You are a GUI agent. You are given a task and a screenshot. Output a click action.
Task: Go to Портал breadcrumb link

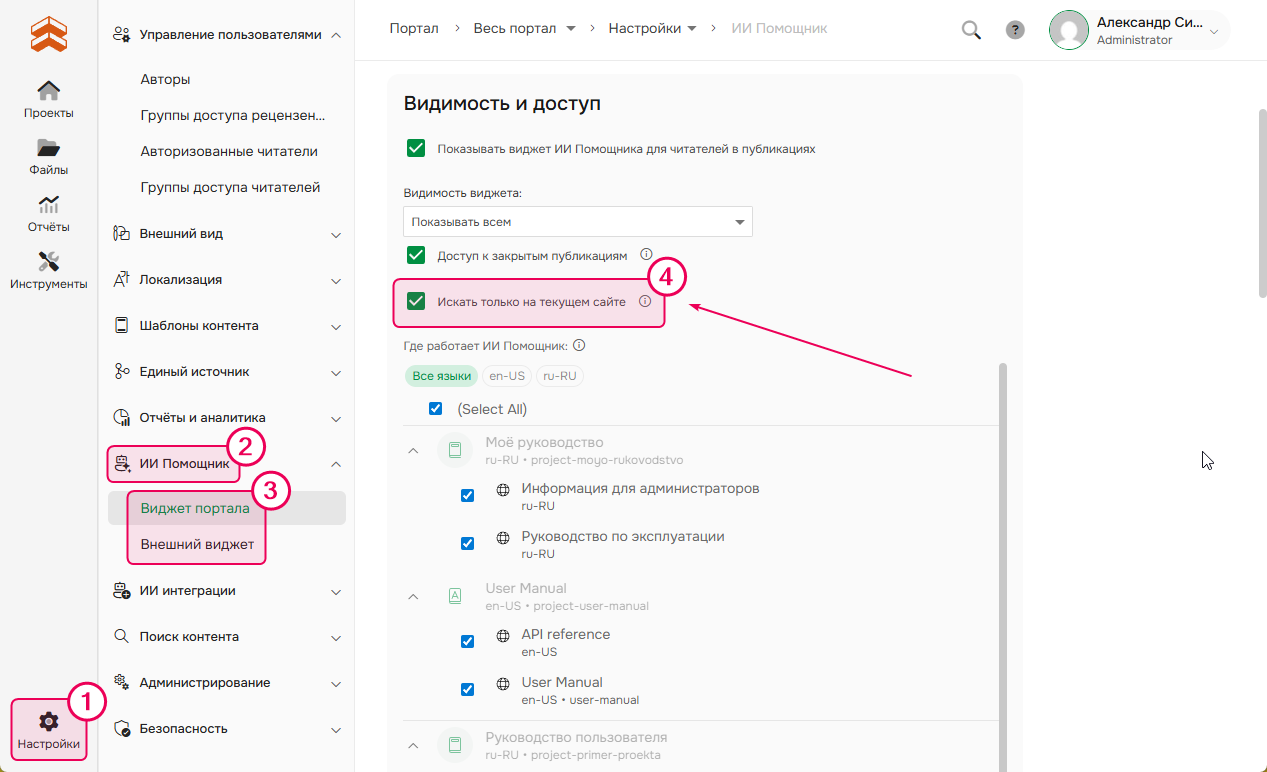[x=414, y=28]
